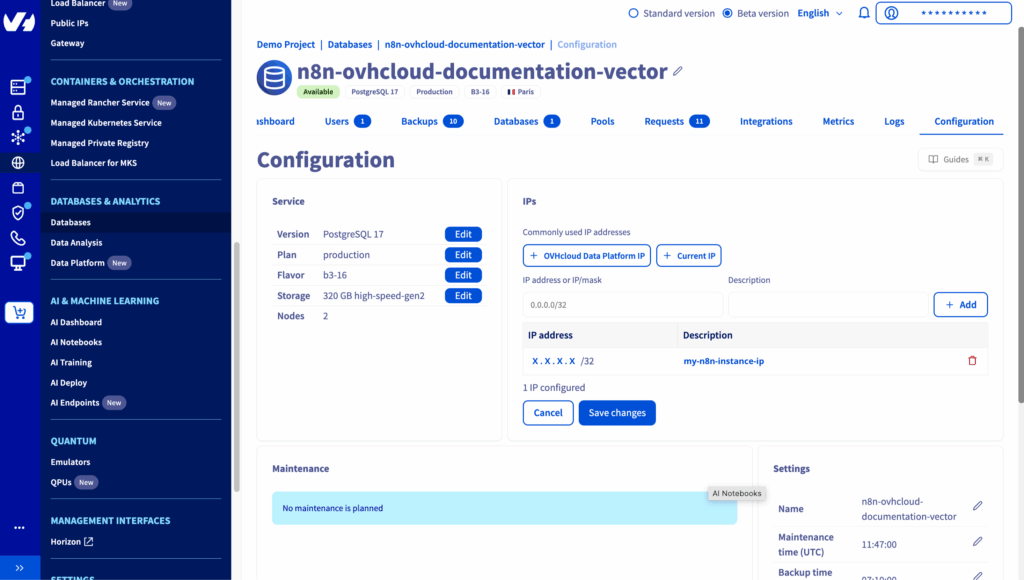This screenshot has height=580, width=1024.
Task: Open the English language dropdown
Action: [819, 13]
